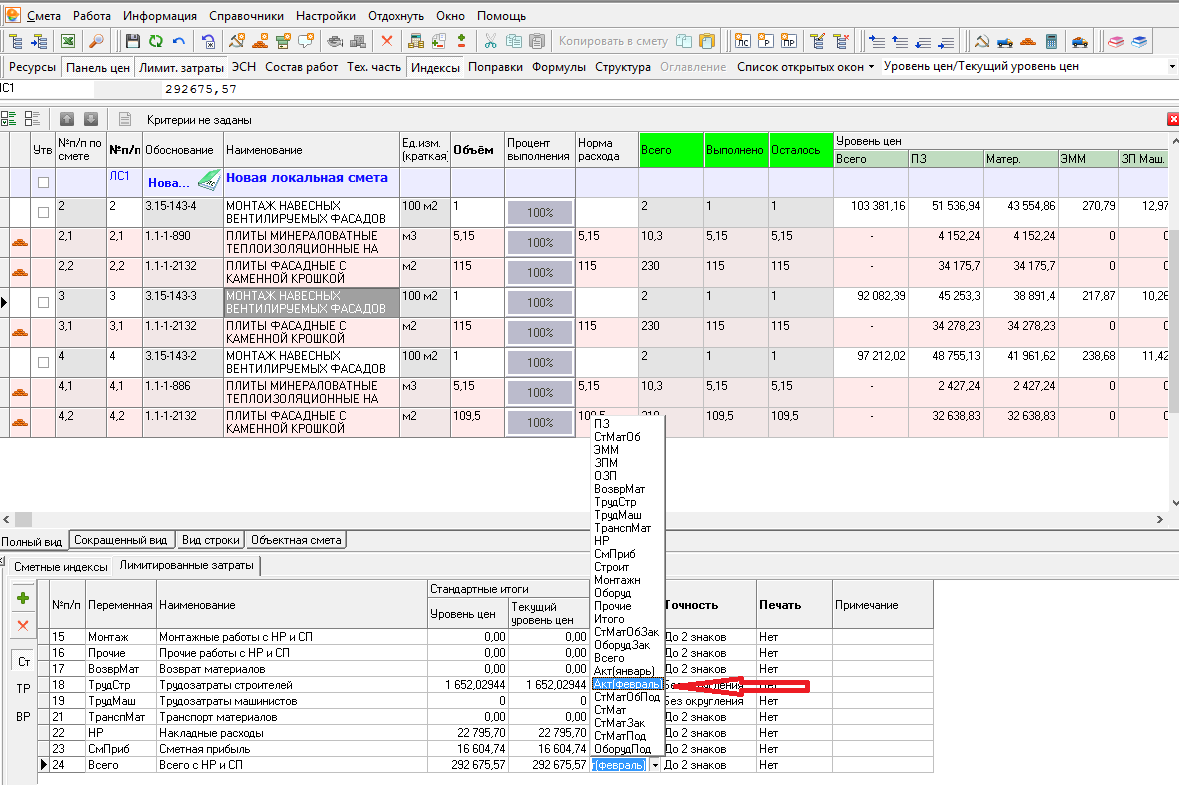Tick the Утв checkbox for row 3
This screenshot has height=785, width=1179.
(x=43, y=302)
